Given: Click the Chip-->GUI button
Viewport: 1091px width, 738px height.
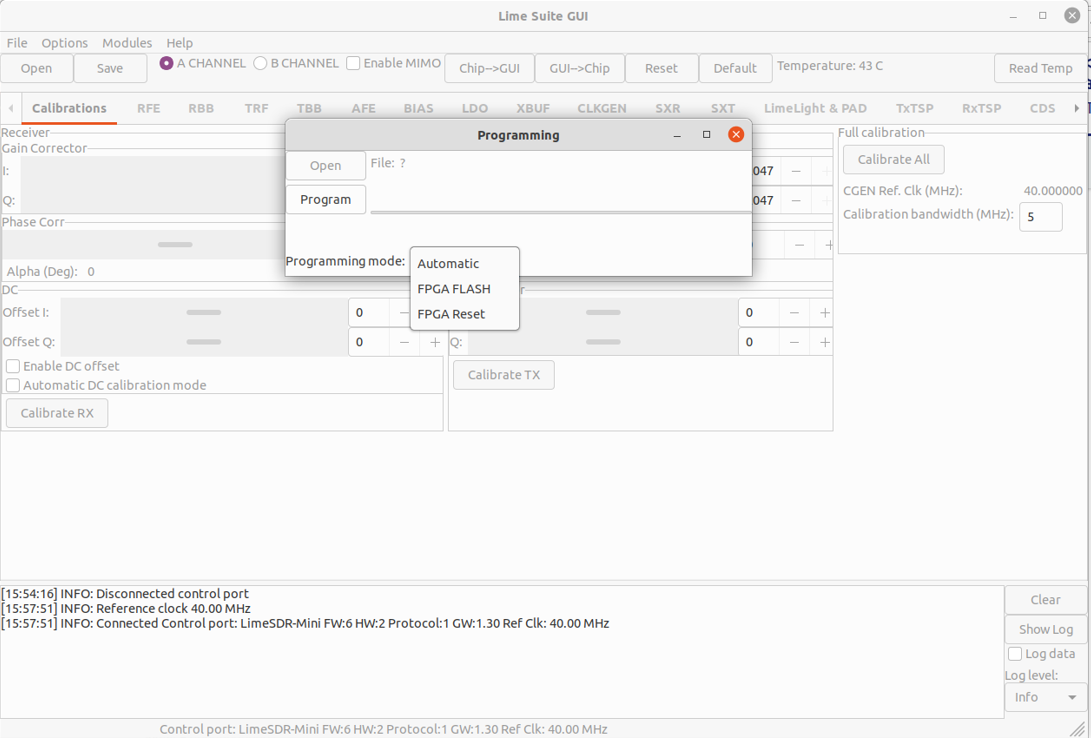Looking at the screenshot, I should pyautogui.click(x=489, y=68).
